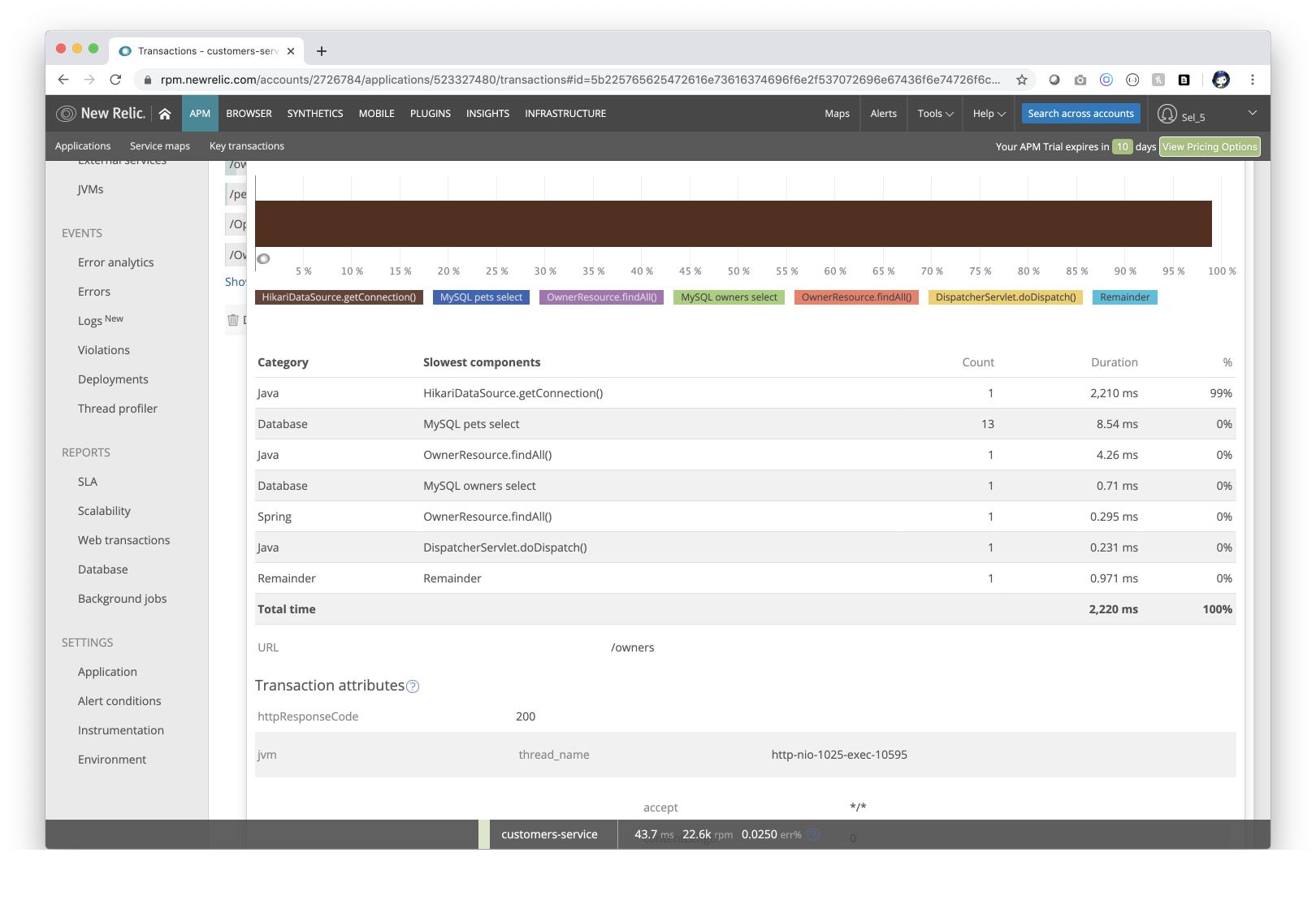Open the INFRASTRUCTURE tab
The image size is (1316, 909).
[565, 114]
